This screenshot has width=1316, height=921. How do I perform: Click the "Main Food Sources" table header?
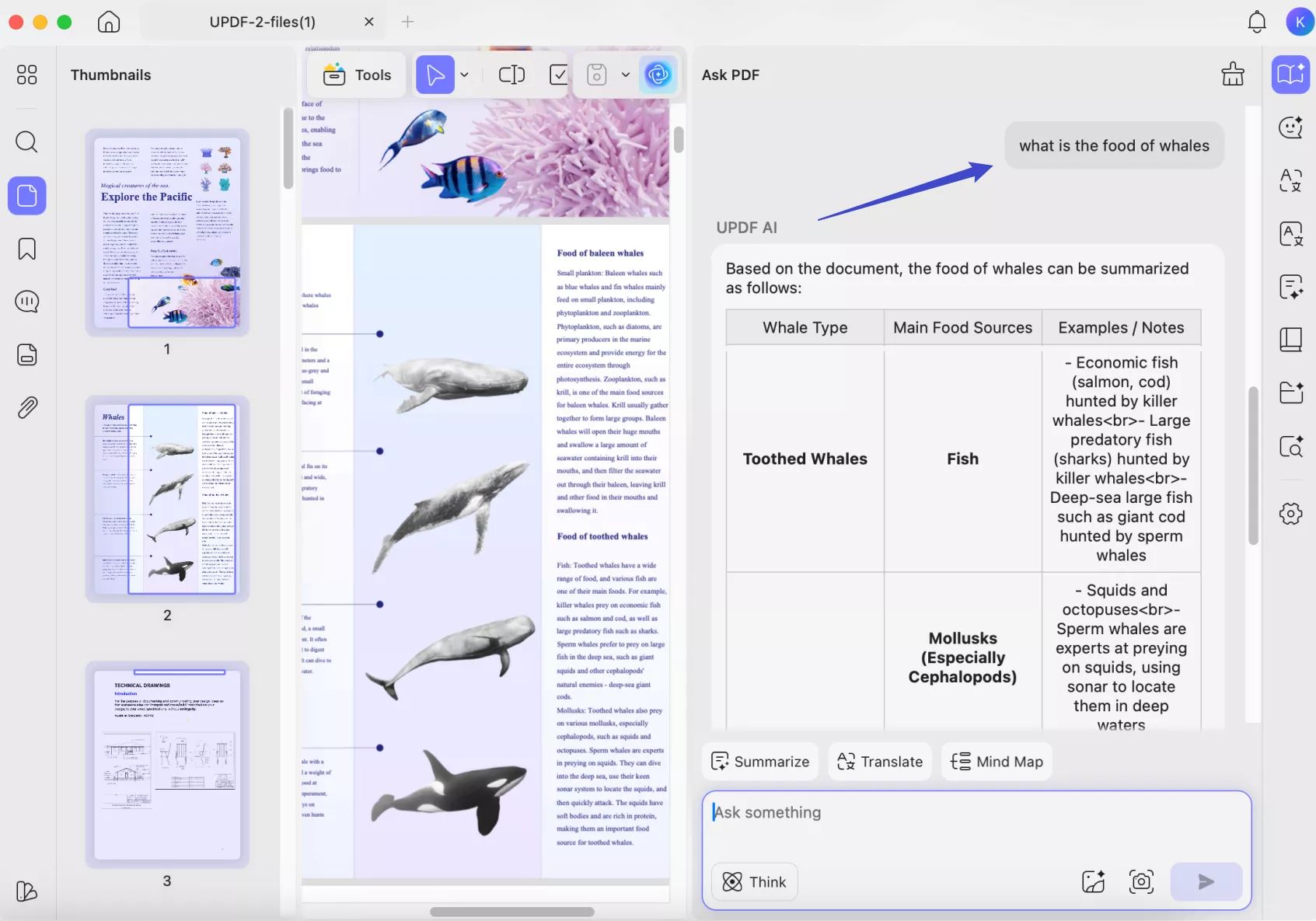(x=962, y=328)
